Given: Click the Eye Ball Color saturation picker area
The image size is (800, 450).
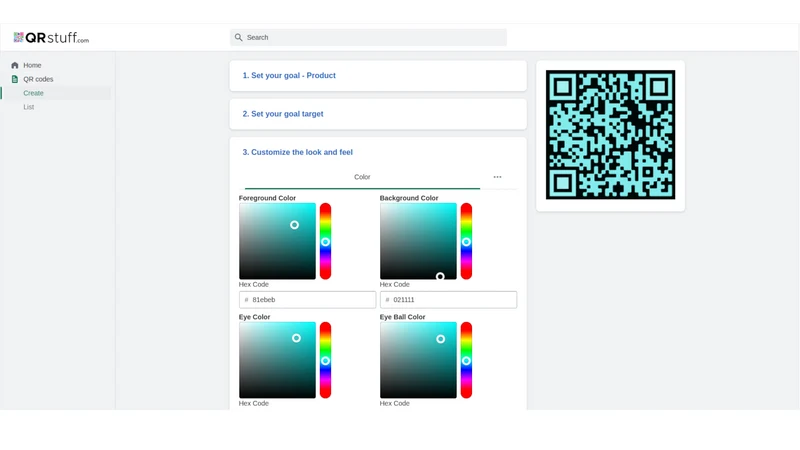Looking at the screenshot, I should pyautogui.click(x=418, y=360).
